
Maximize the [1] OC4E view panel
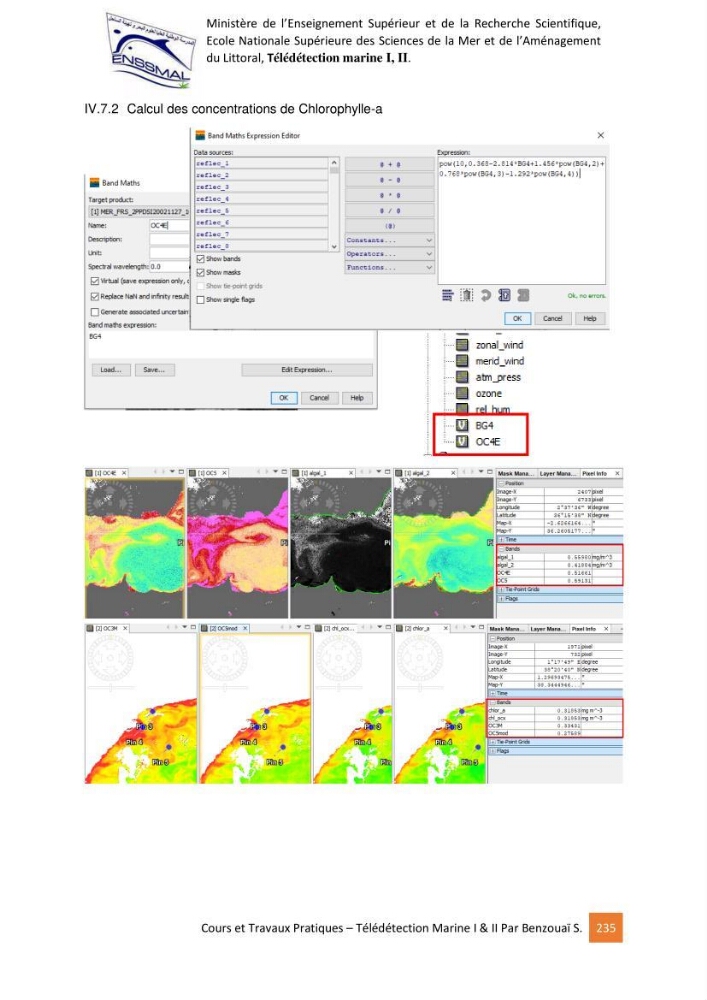click(181, 472)
